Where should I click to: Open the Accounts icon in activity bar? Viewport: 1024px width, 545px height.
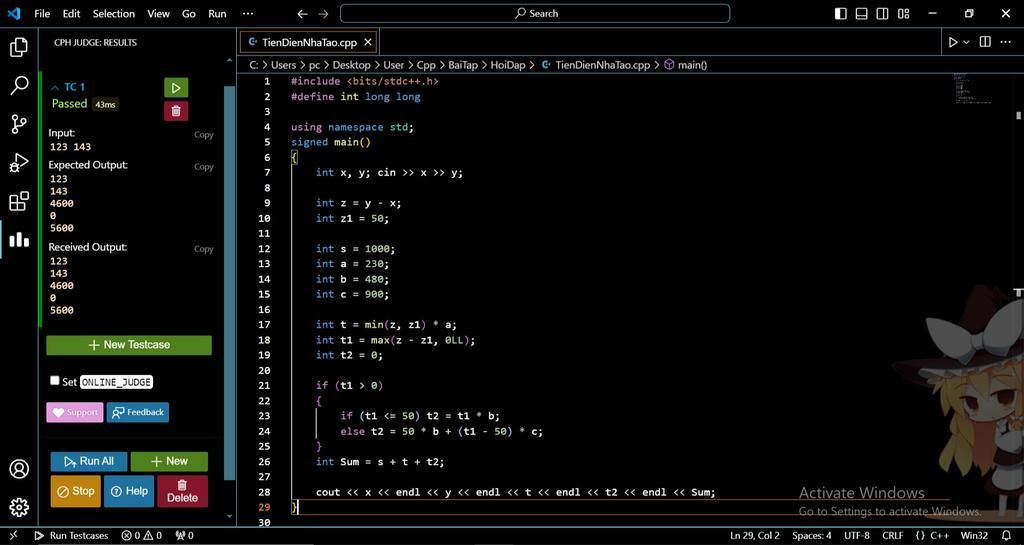[18, 469]
